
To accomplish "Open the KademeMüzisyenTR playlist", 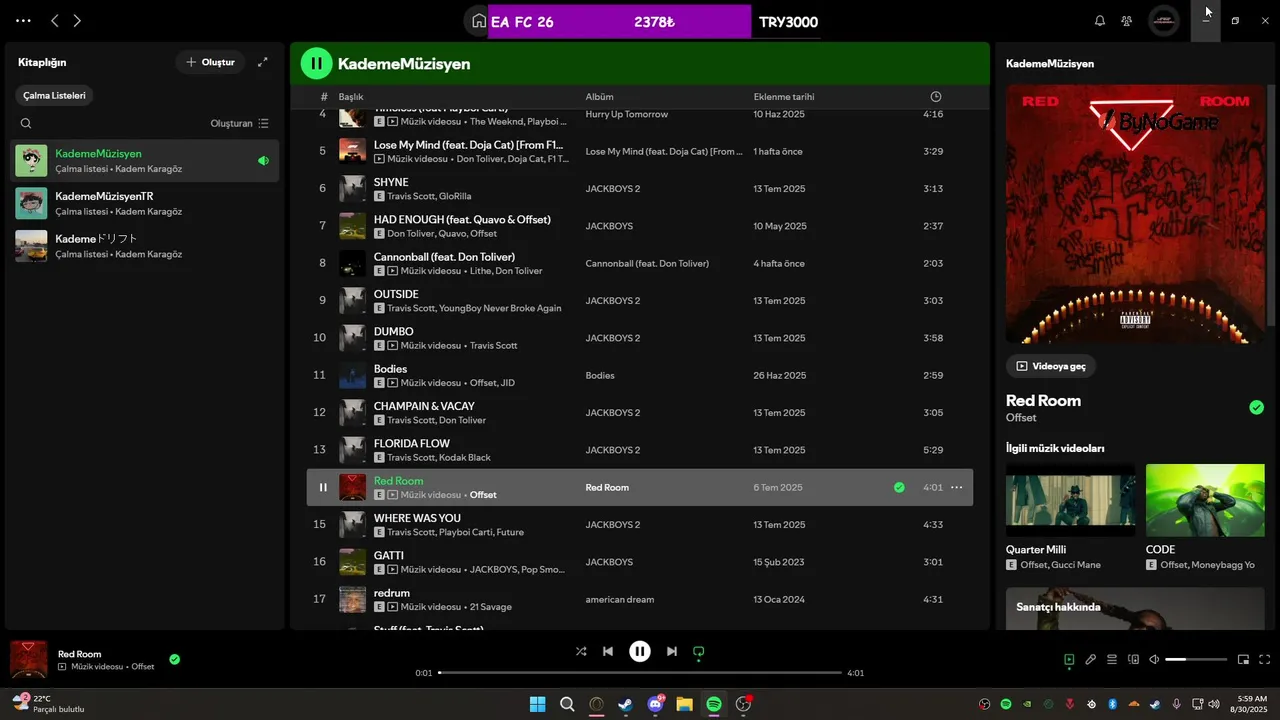I will [145, 204].
